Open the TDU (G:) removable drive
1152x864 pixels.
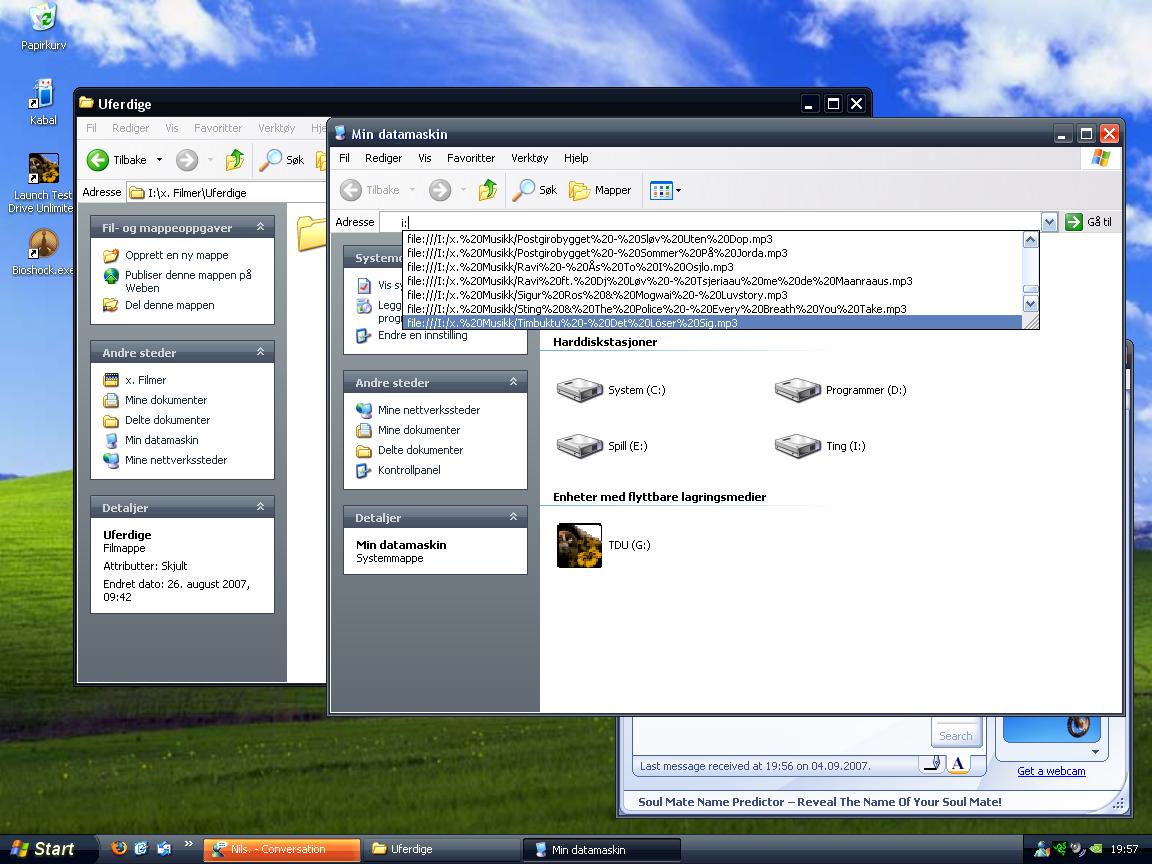pos(603,545)
